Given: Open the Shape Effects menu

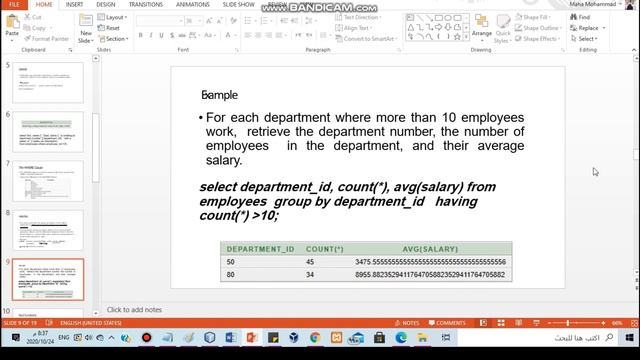Looking at the screenshot, I should tap(538, 39).
